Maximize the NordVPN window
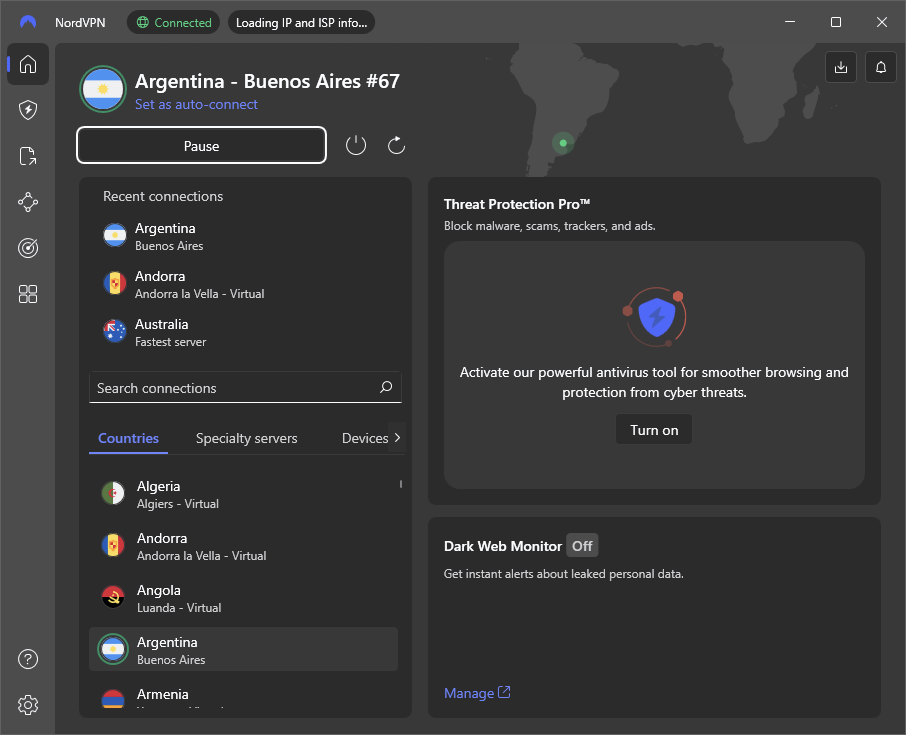The height and width of the screenshot is (735, 906). click(x=836, y=22)
